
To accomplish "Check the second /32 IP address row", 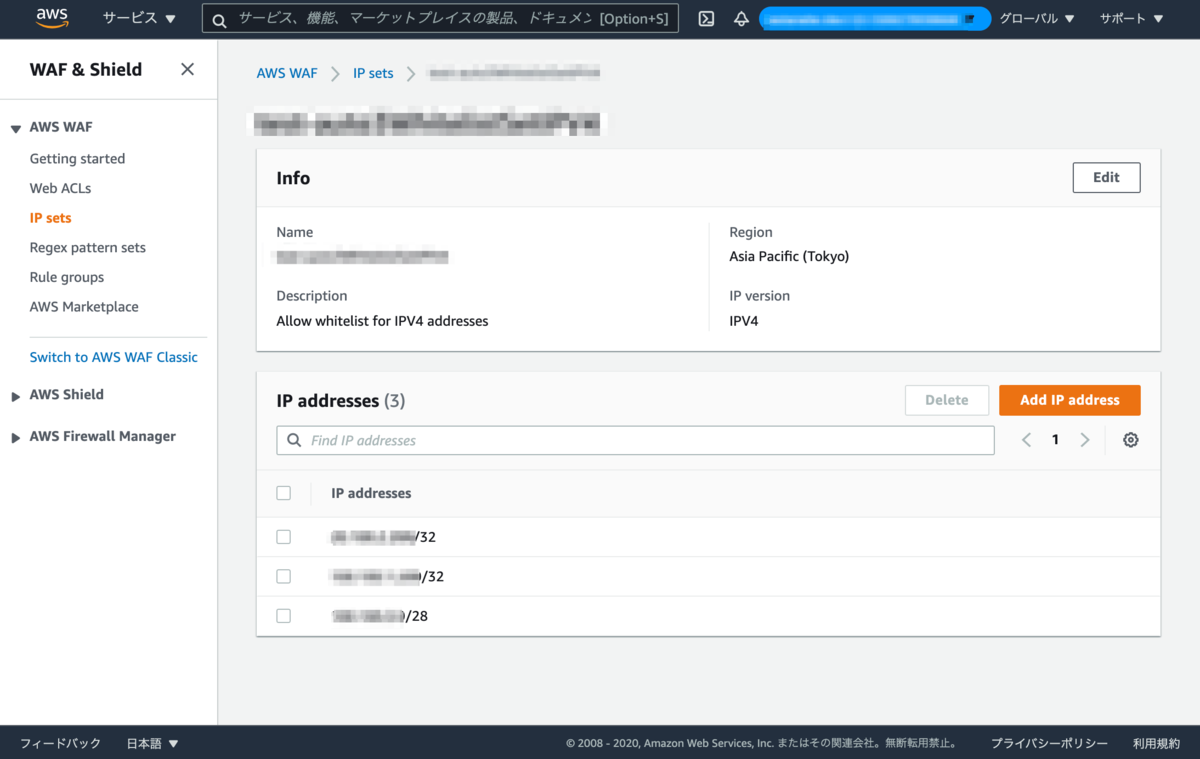I will 284,577.
